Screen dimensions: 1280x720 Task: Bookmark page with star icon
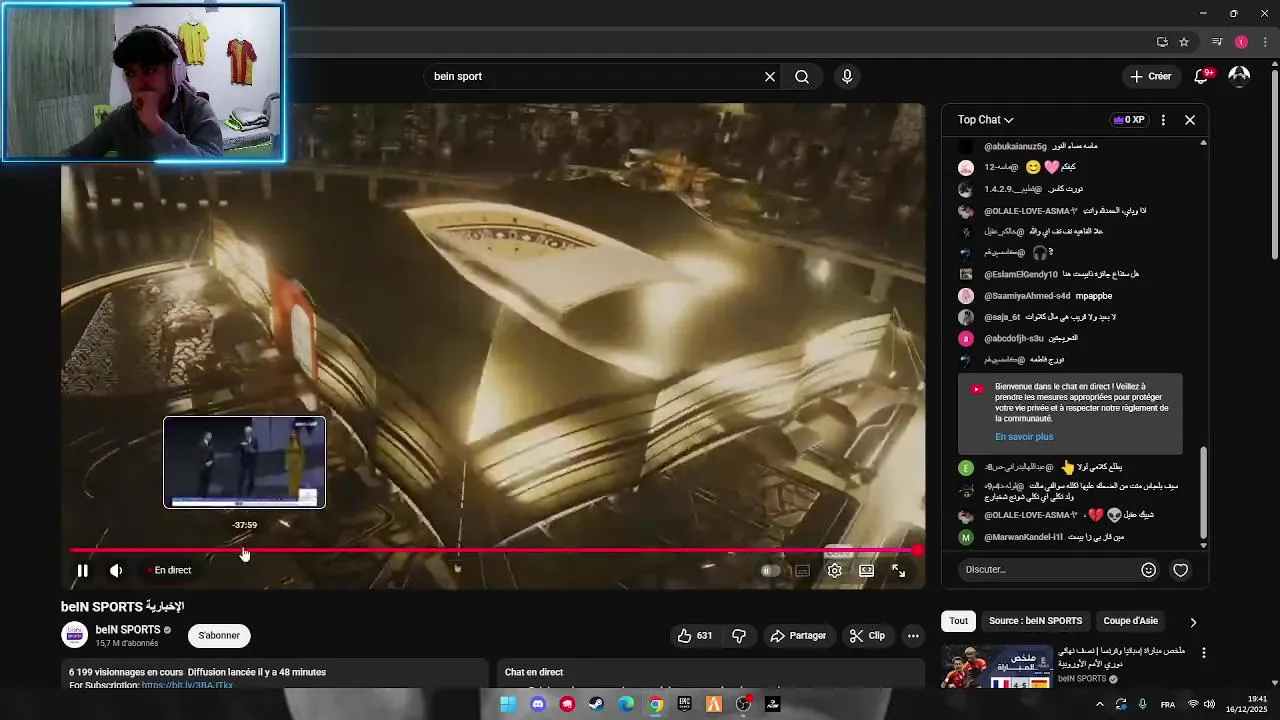tap(1184, 42)
